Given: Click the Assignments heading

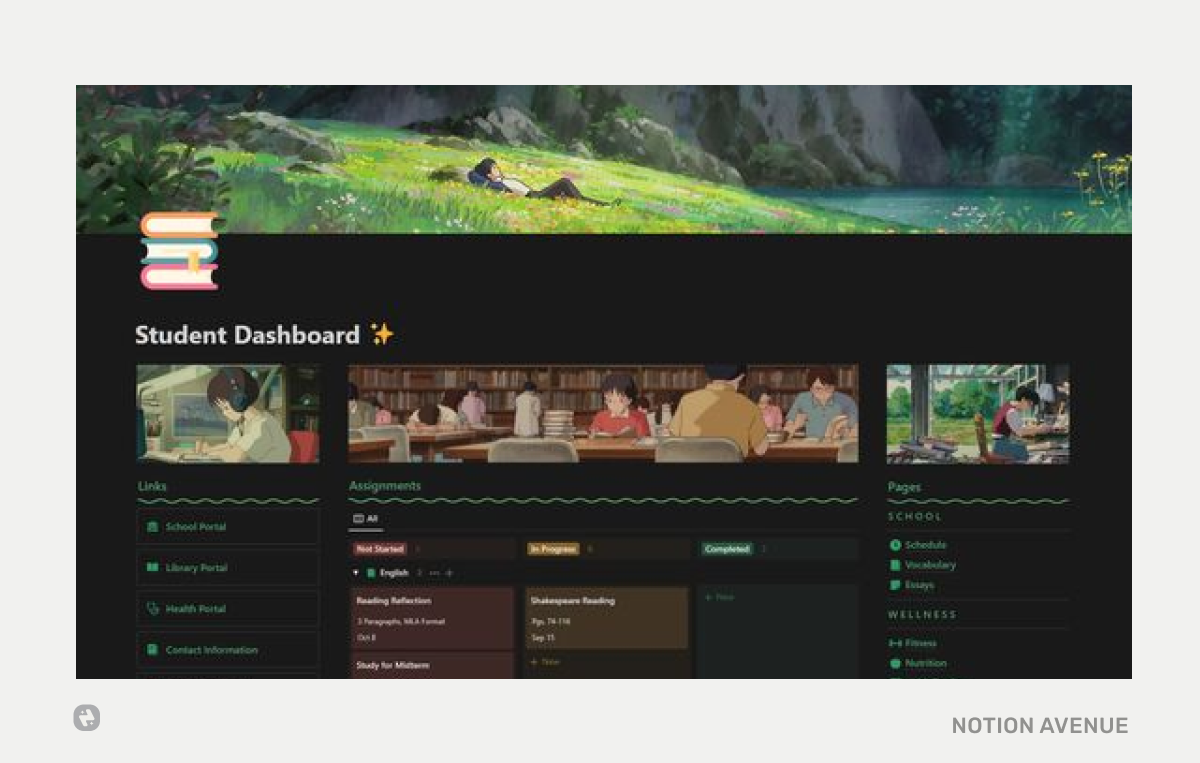Looking at the screenshot, I should tap(385, 486).
